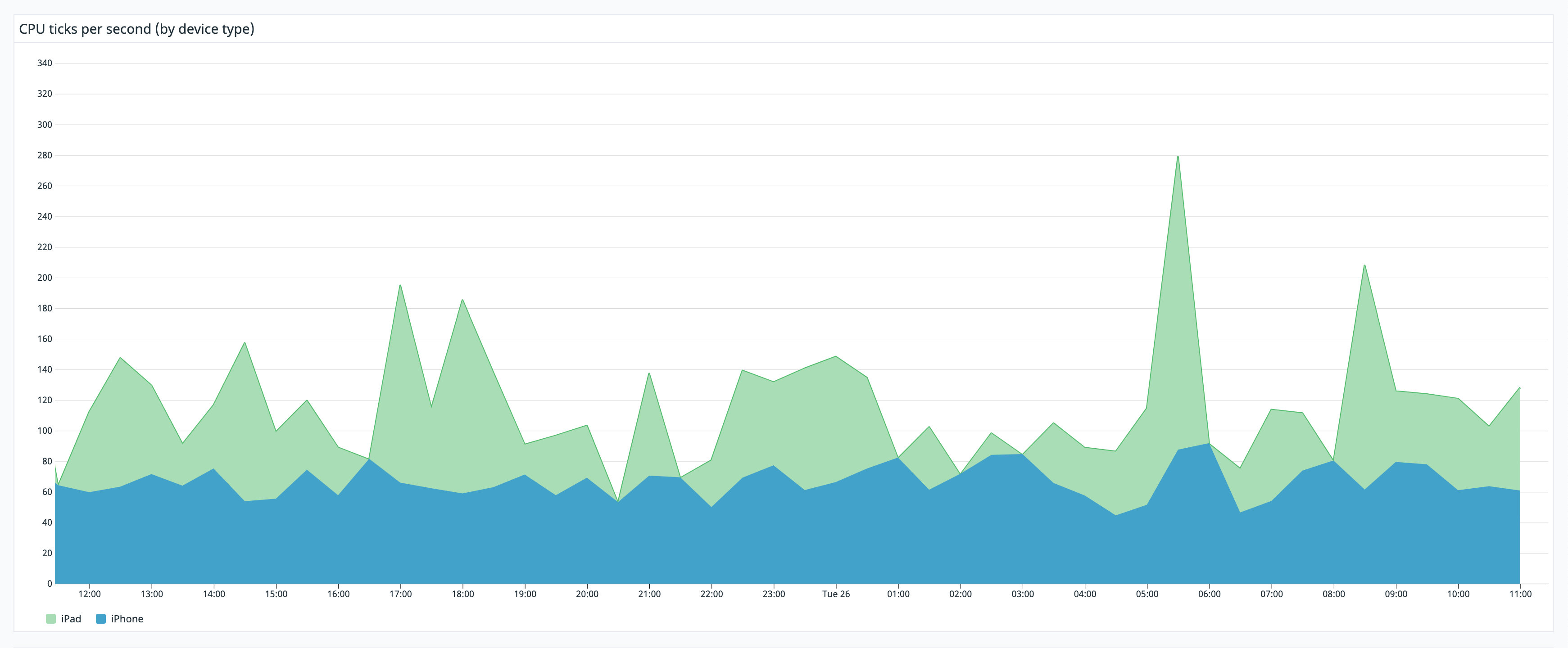Click the 12:00 time label on x-axis

pyautogui.click(x=89, y=594)
